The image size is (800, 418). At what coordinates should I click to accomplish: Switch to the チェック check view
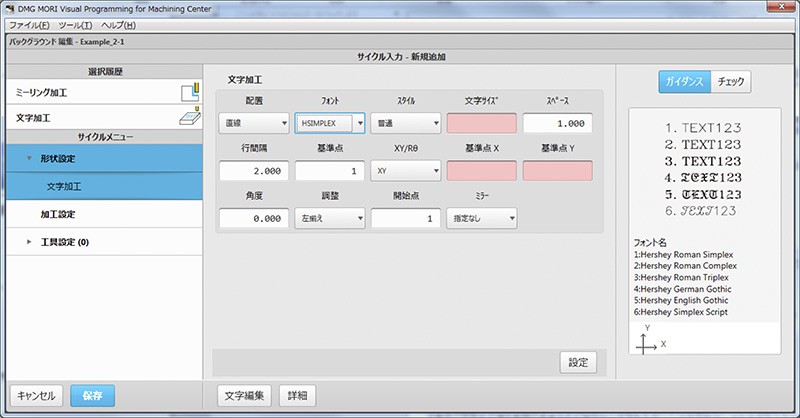(730, 82)
